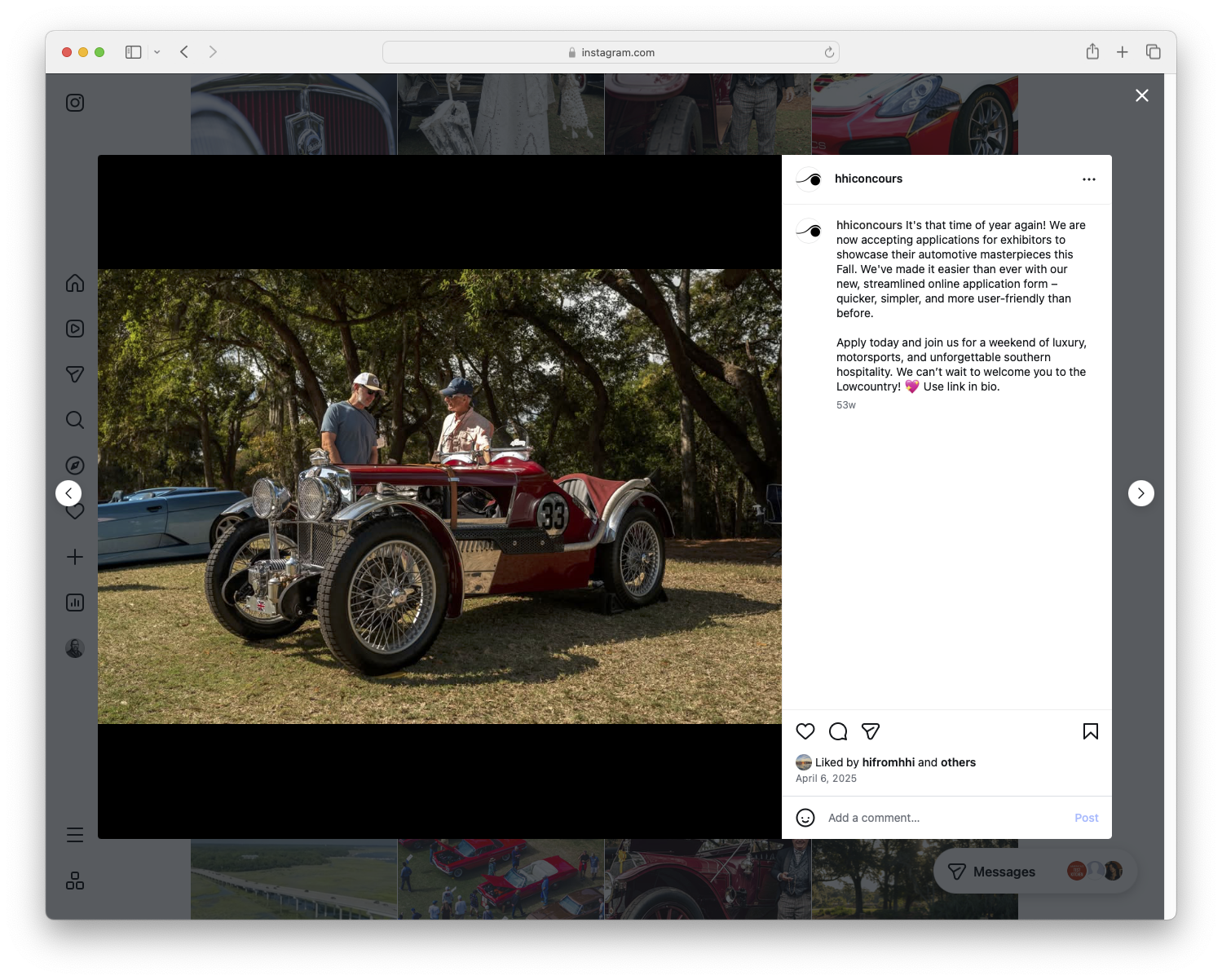Open the Explore compass icon
The height and width of the screenshot is (980, 1222).
74,466
